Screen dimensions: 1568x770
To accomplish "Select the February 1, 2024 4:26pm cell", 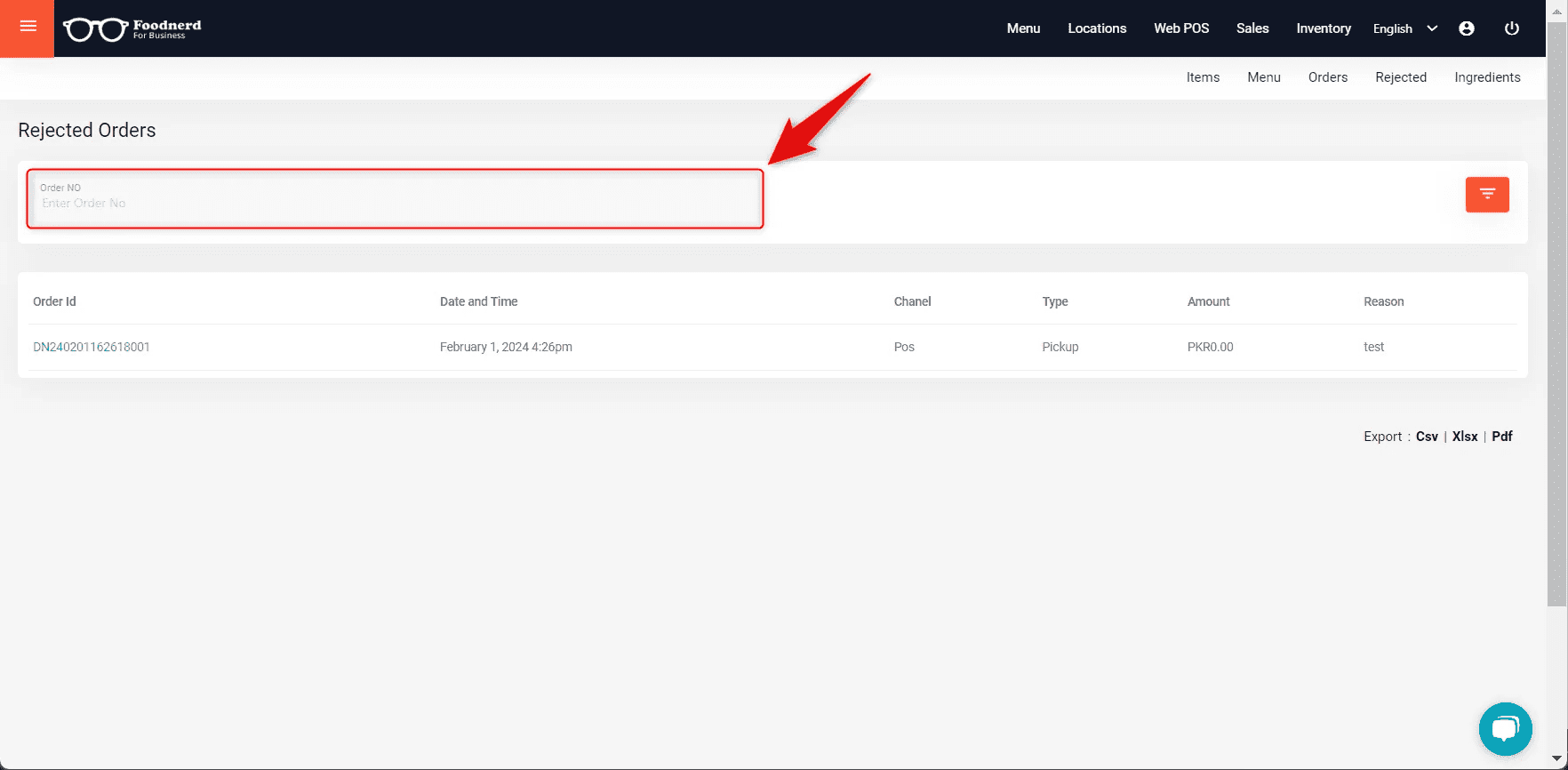I will [x=506, y=347].
